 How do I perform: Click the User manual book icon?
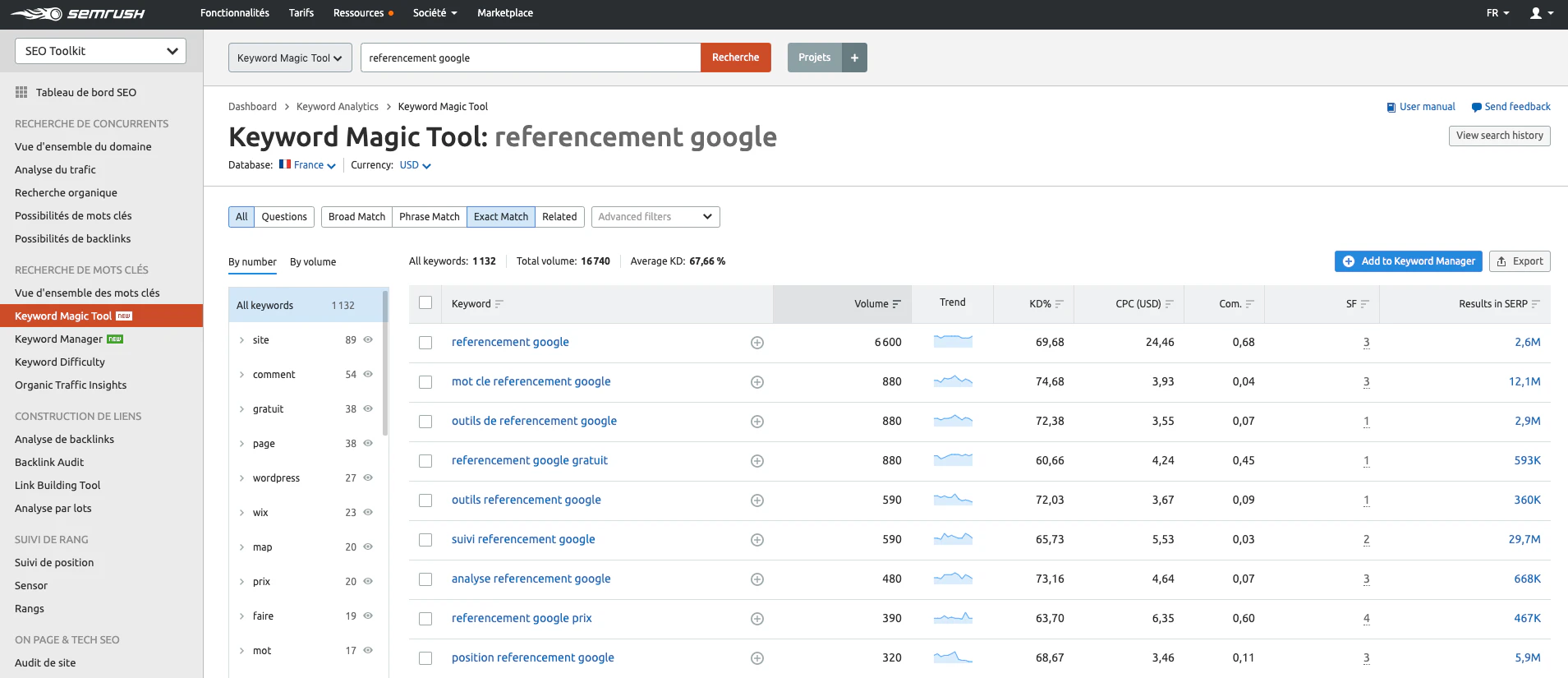tap(1391, 108)
